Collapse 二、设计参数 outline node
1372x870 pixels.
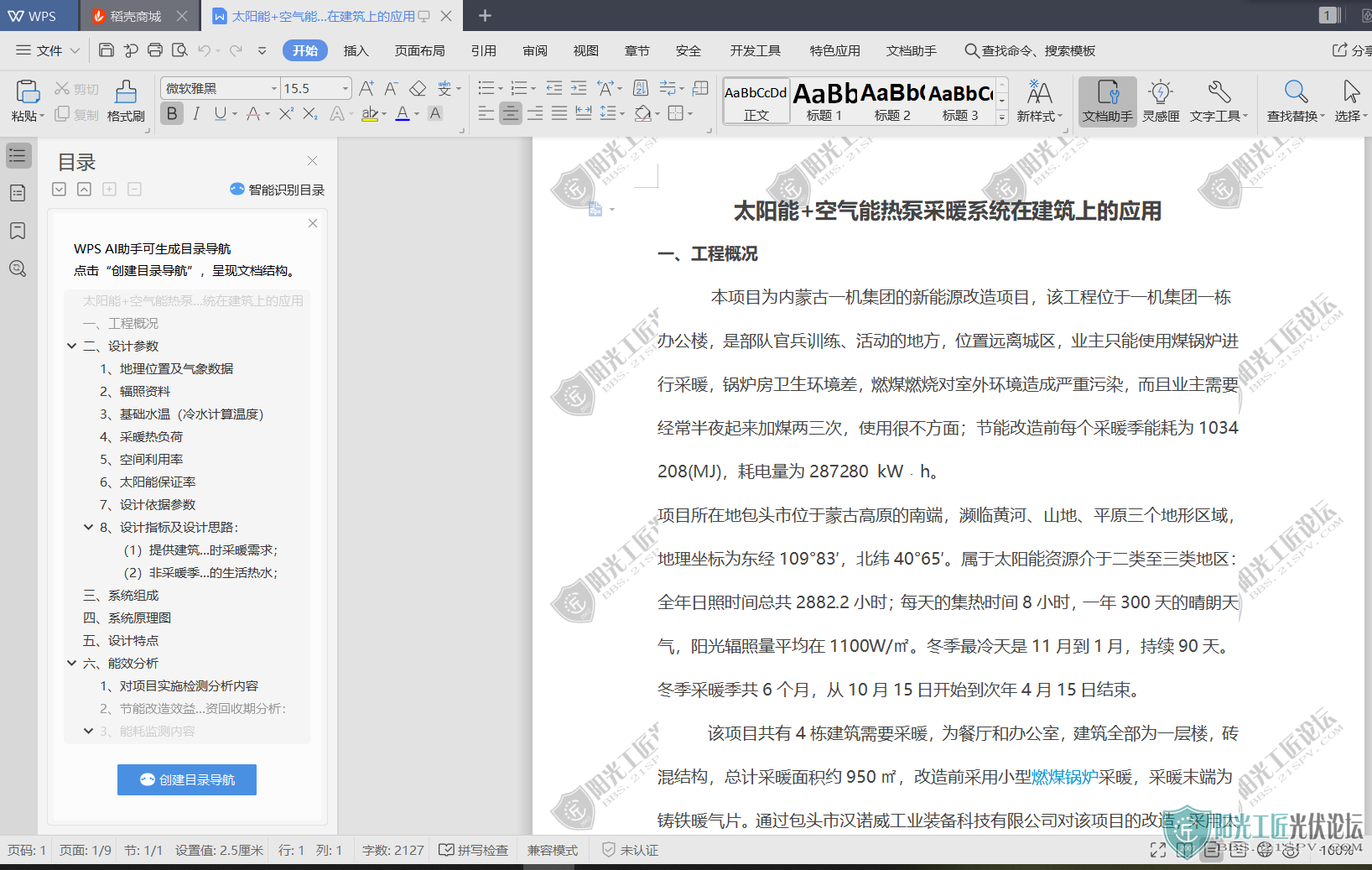[72, 346]
